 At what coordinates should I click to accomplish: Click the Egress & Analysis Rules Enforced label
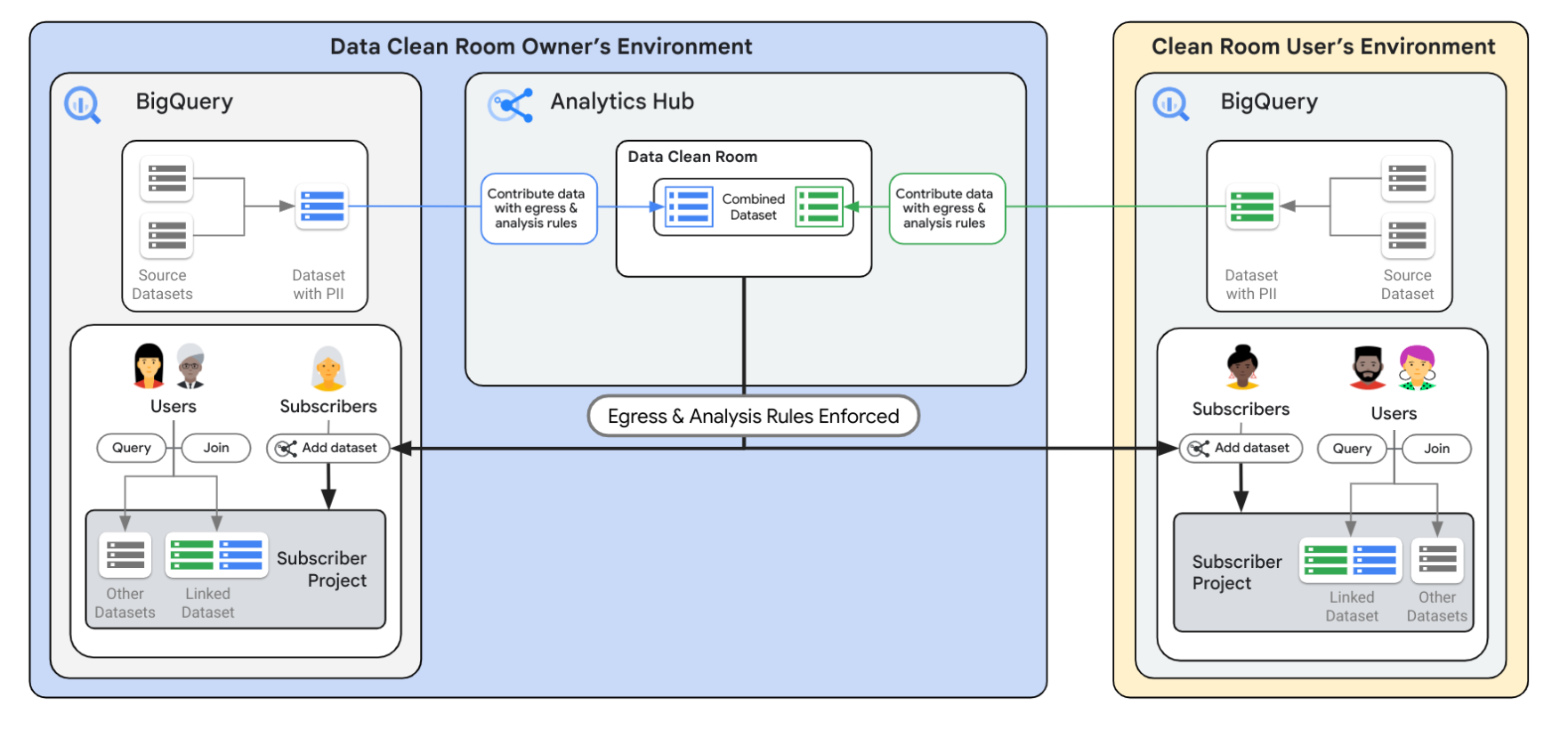(x=754, y=416)
